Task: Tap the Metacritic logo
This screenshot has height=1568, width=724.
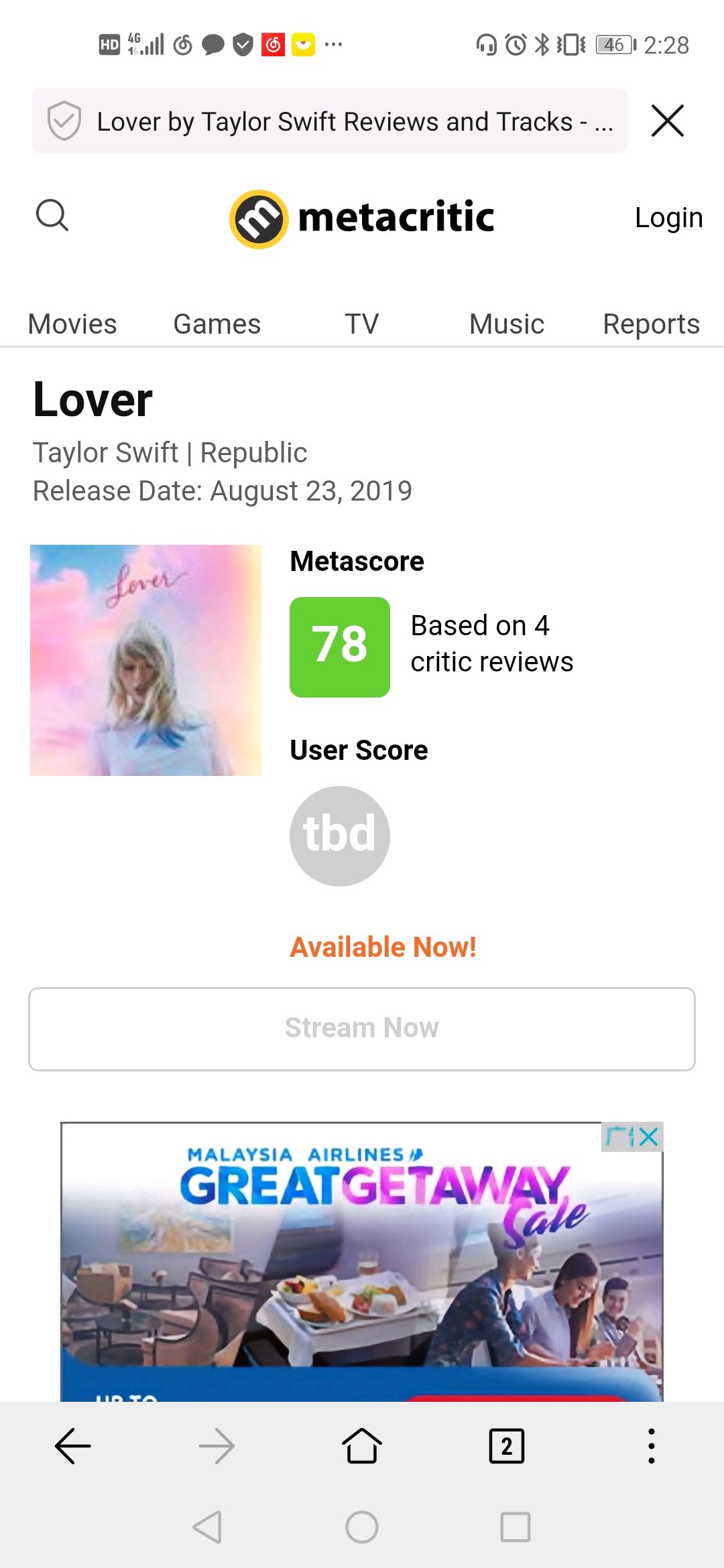Action: click(x=362, y=218)
